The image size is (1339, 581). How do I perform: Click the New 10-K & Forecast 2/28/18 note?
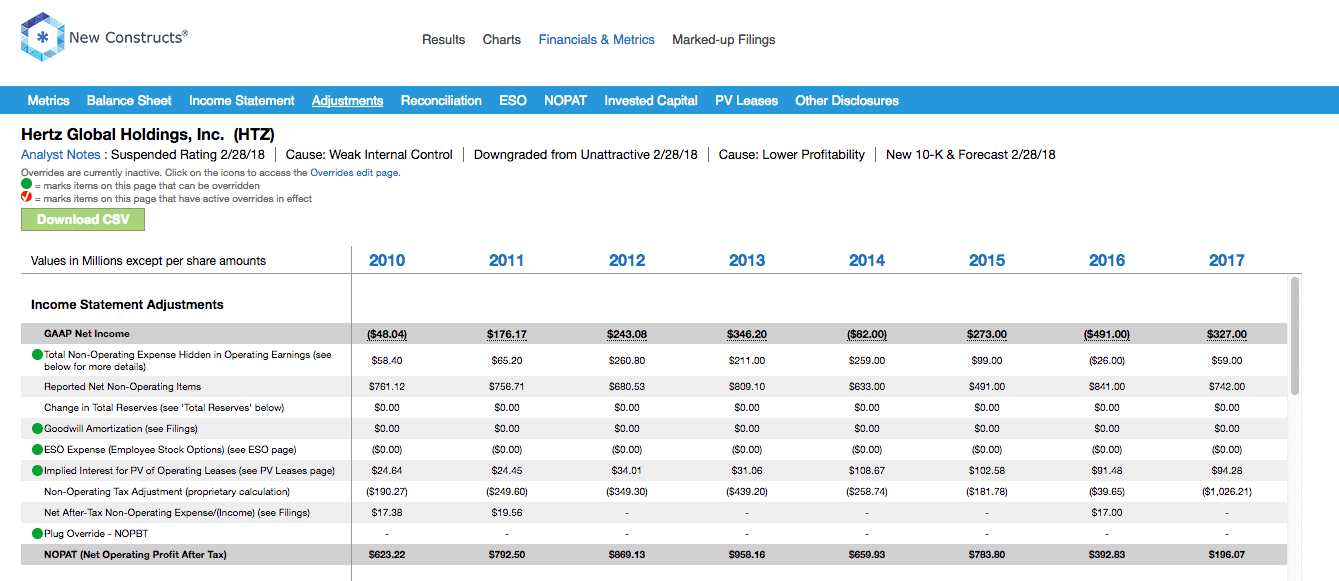coord(971,155)
